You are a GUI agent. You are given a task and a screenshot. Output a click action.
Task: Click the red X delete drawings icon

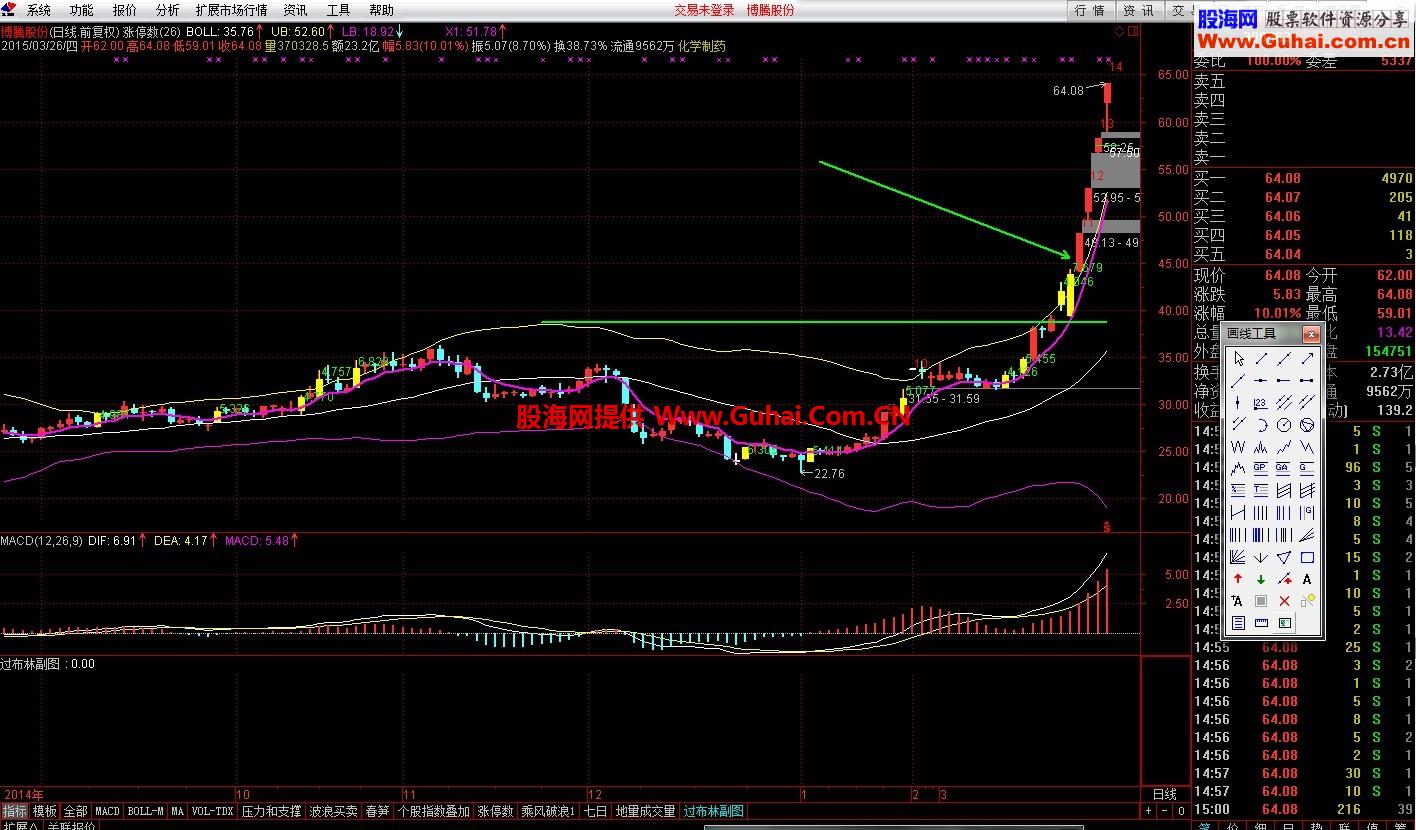[1284, 601]
